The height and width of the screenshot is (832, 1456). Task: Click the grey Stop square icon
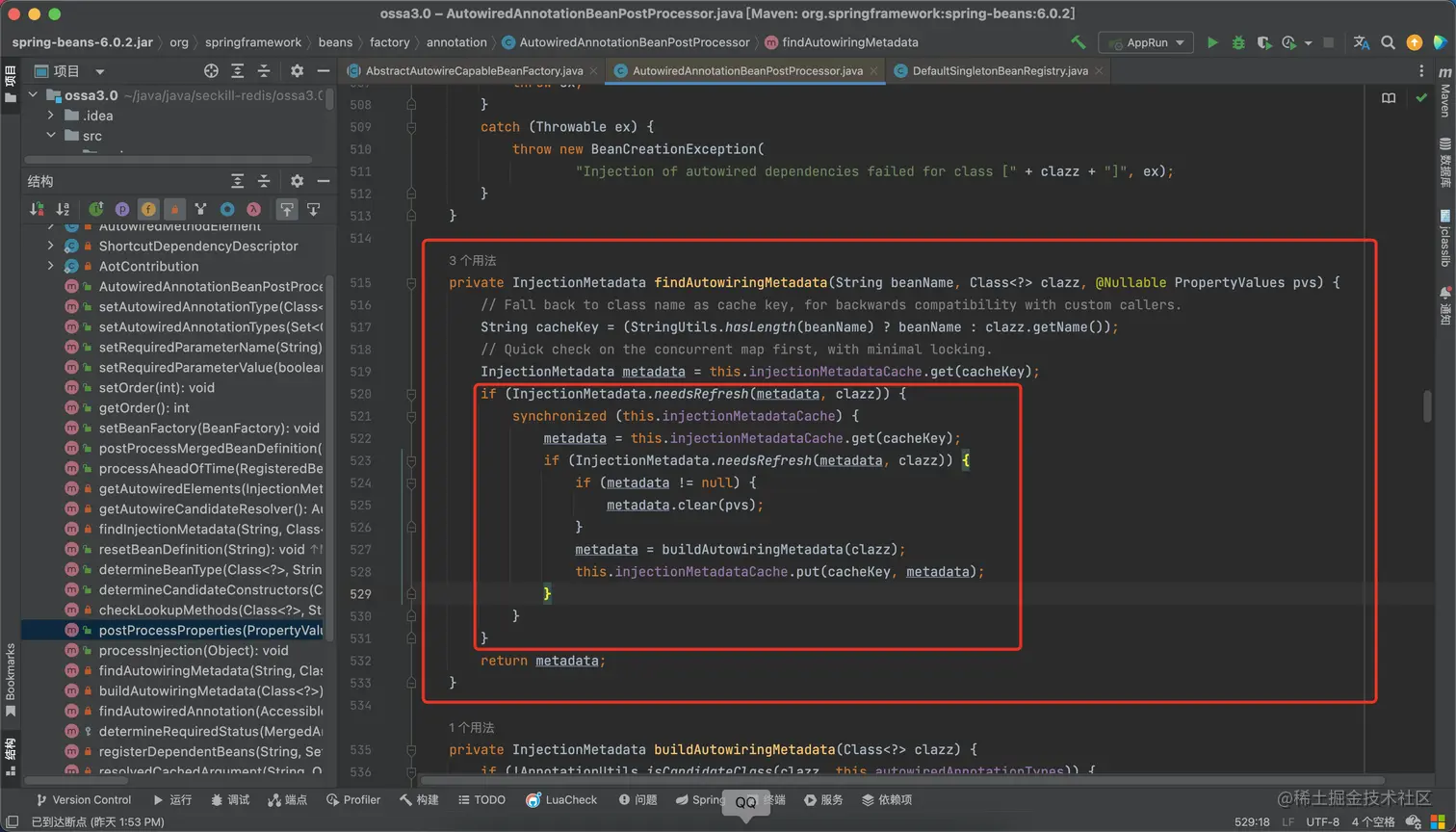(x=1329, y=42)
